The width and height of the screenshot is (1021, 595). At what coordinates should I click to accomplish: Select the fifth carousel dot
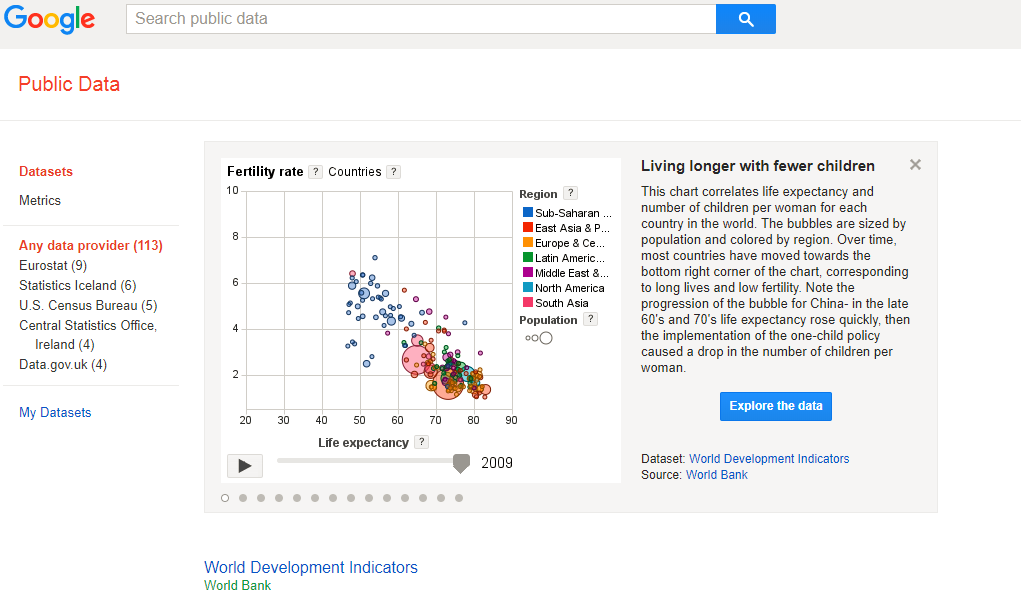[x=297, y=498]
